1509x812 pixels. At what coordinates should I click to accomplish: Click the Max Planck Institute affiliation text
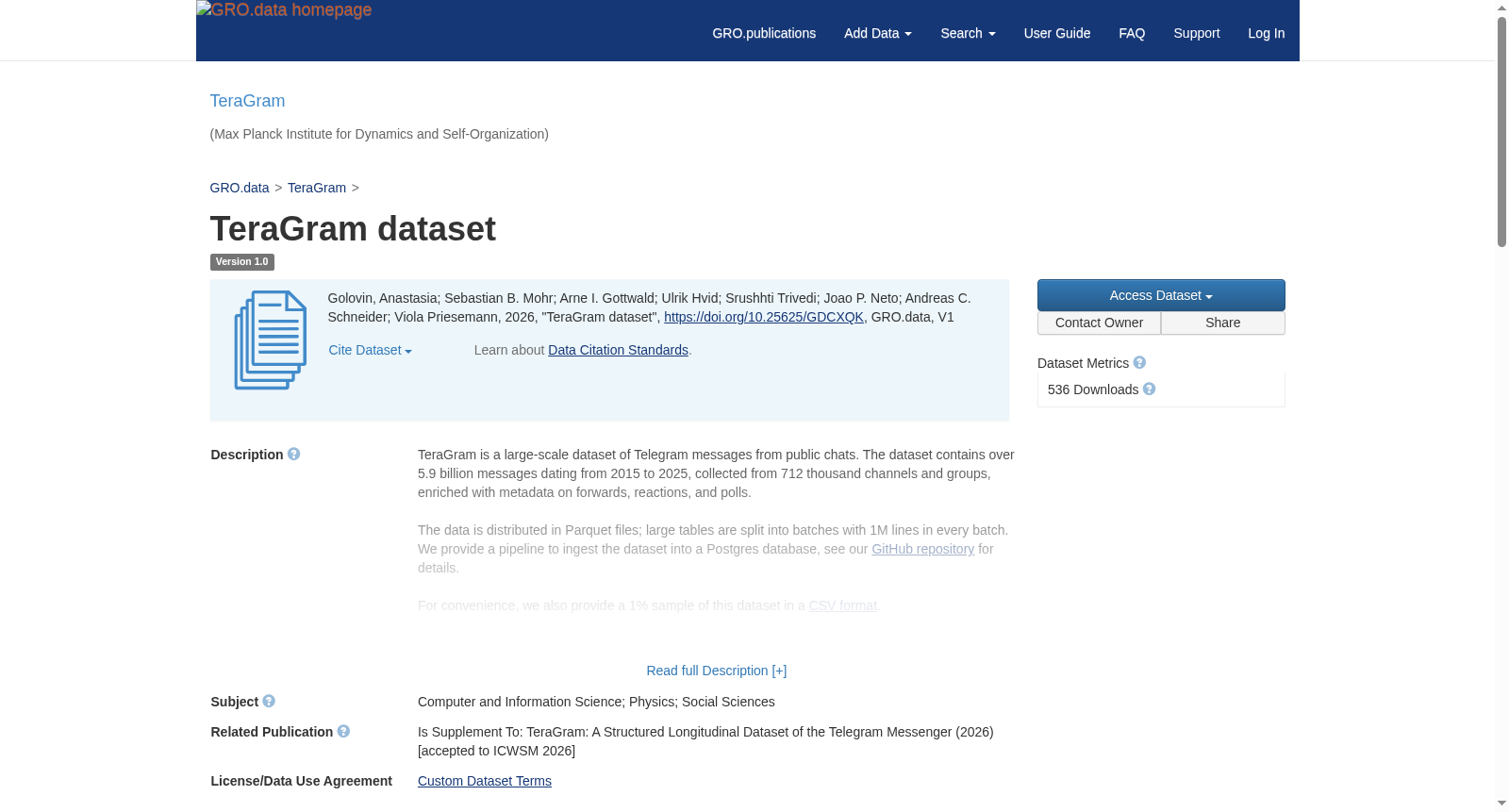pos(379,134)
